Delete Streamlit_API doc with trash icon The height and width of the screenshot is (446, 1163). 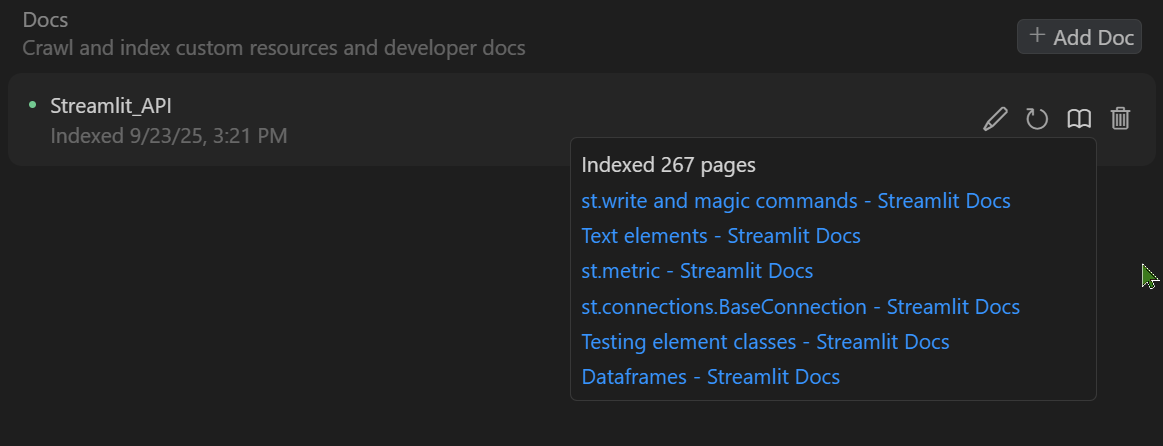[x=1121, y=120]
